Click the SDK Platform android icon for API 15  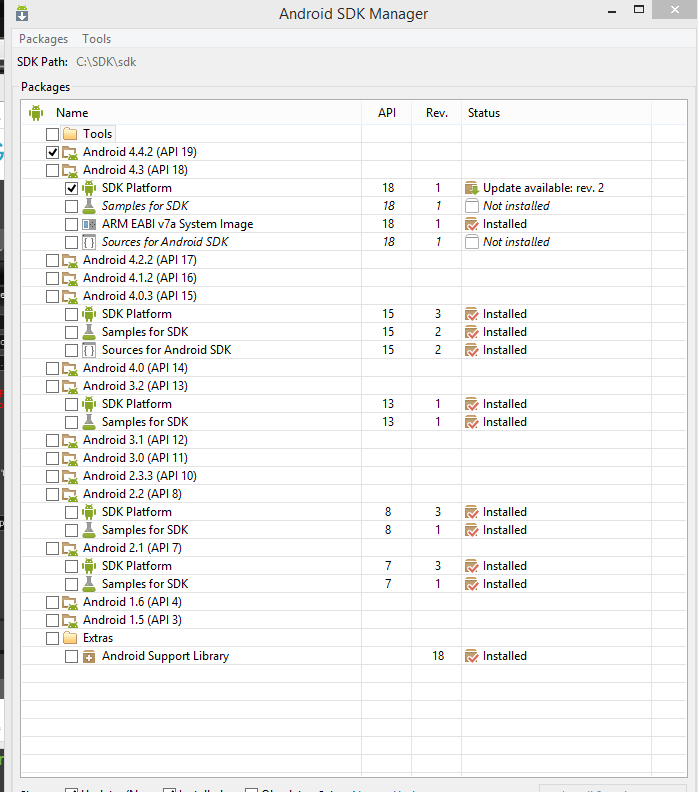tap(89, 314)
